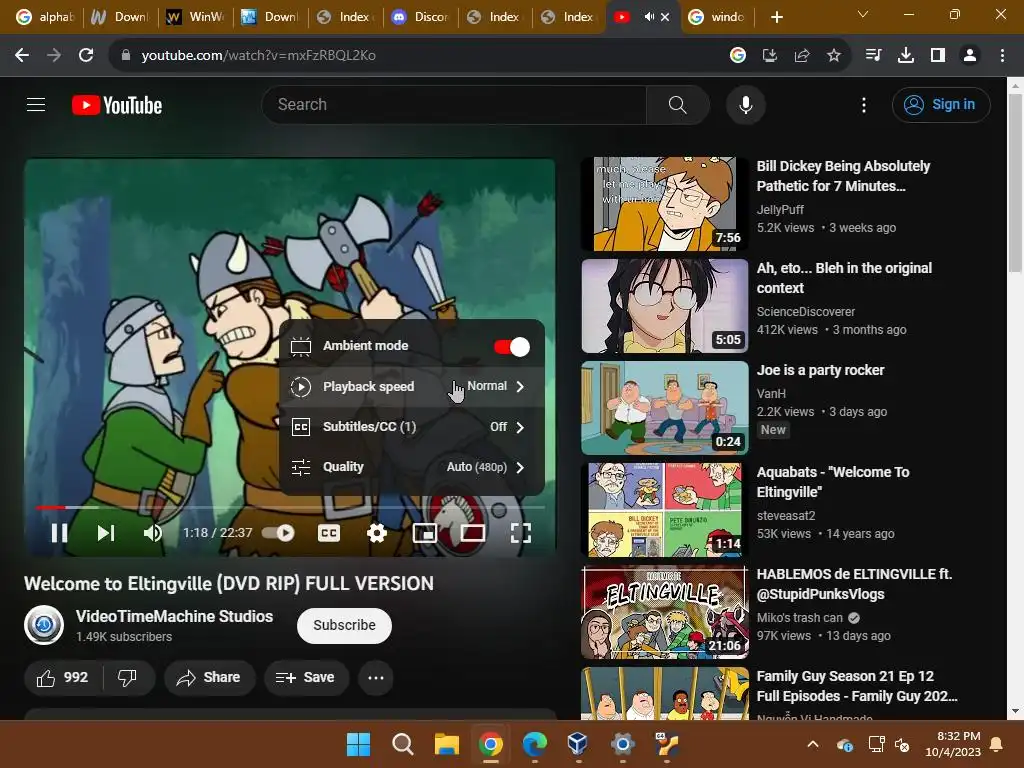
Task: Expand Normal playback speed chevron
Action: coord(520,387)
